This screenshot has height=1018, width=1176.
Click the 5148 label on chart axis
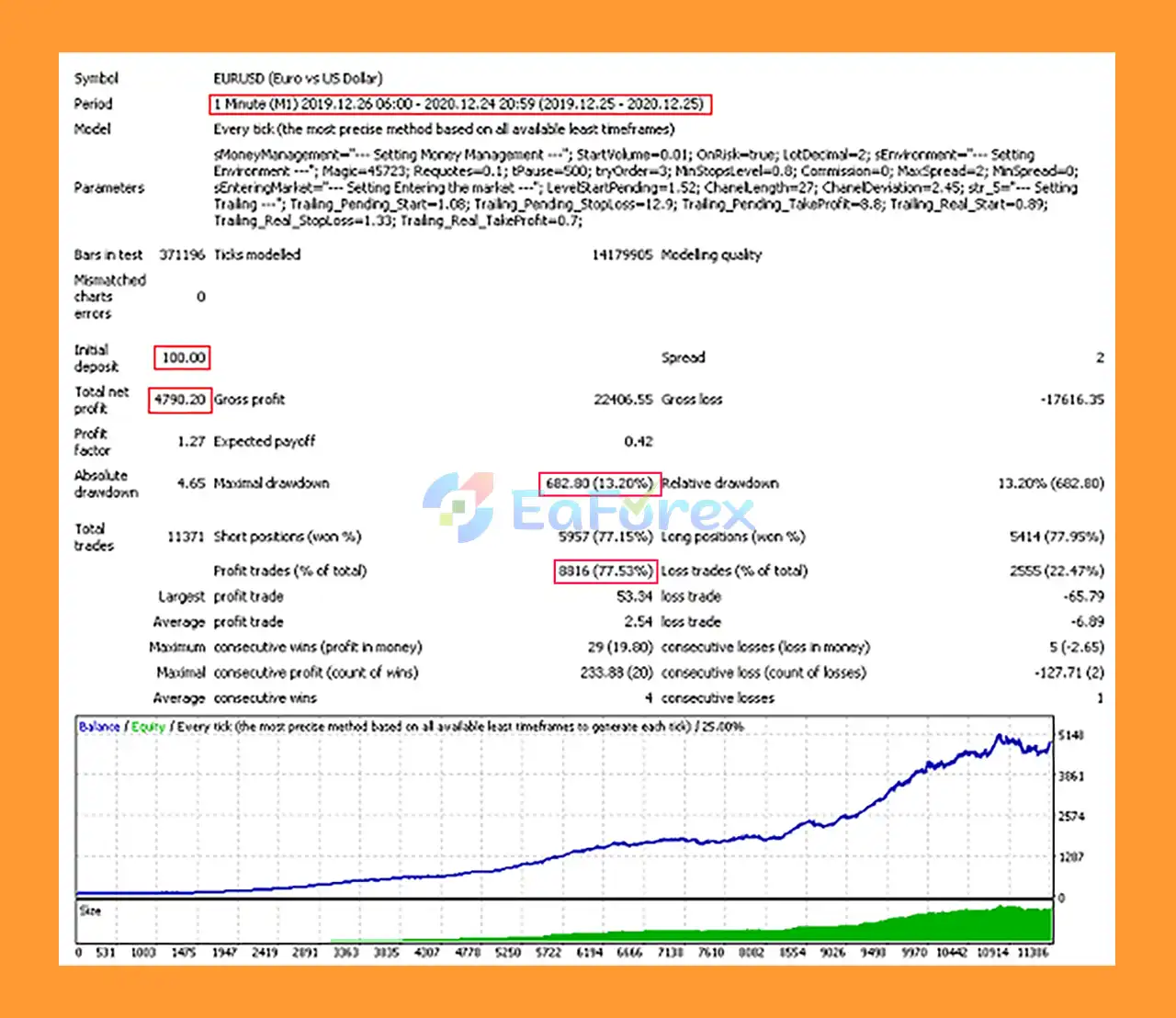1071,735
